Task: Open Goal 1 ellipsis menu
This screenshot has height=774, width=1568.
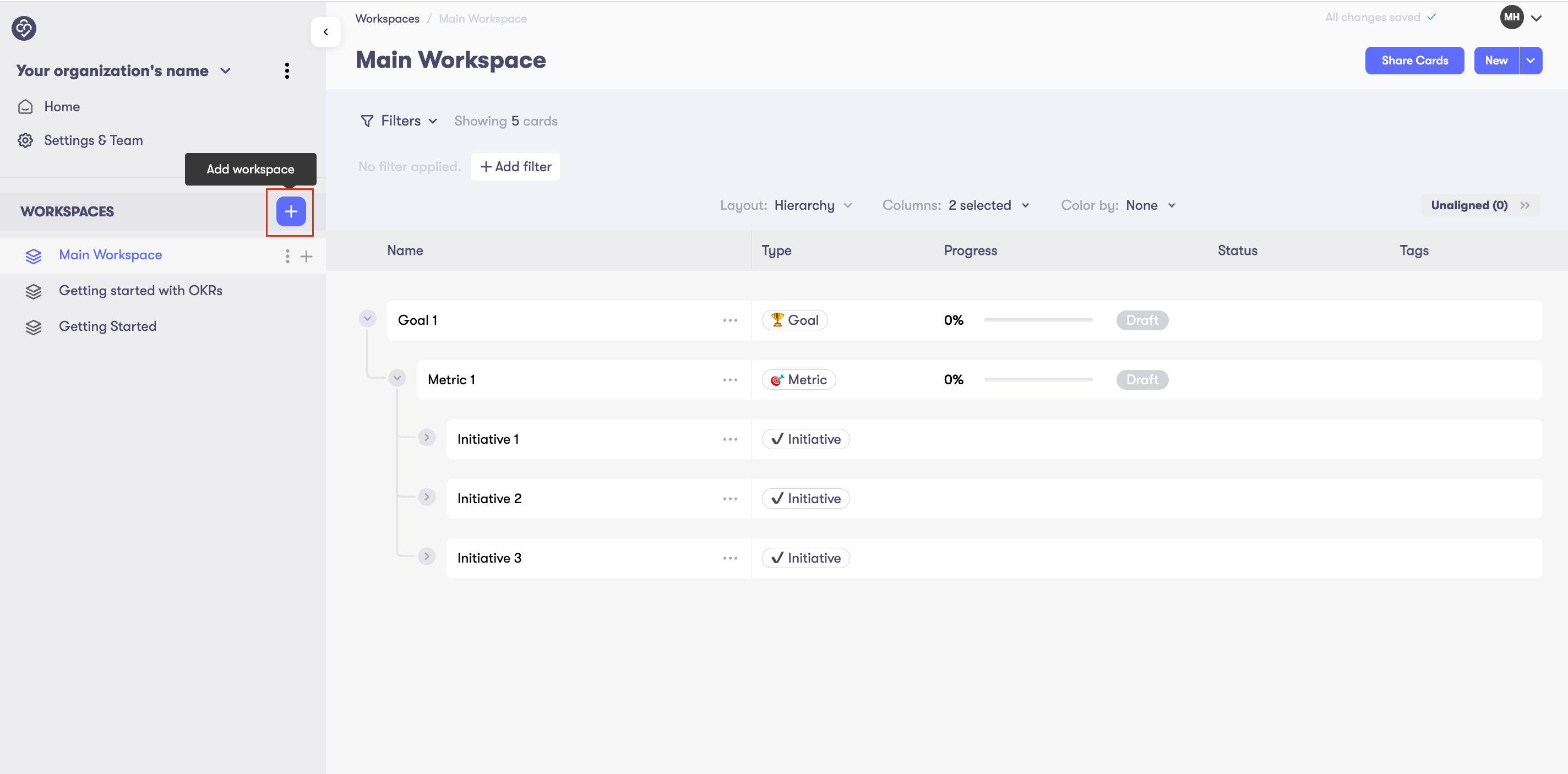Action: point(730,320)
